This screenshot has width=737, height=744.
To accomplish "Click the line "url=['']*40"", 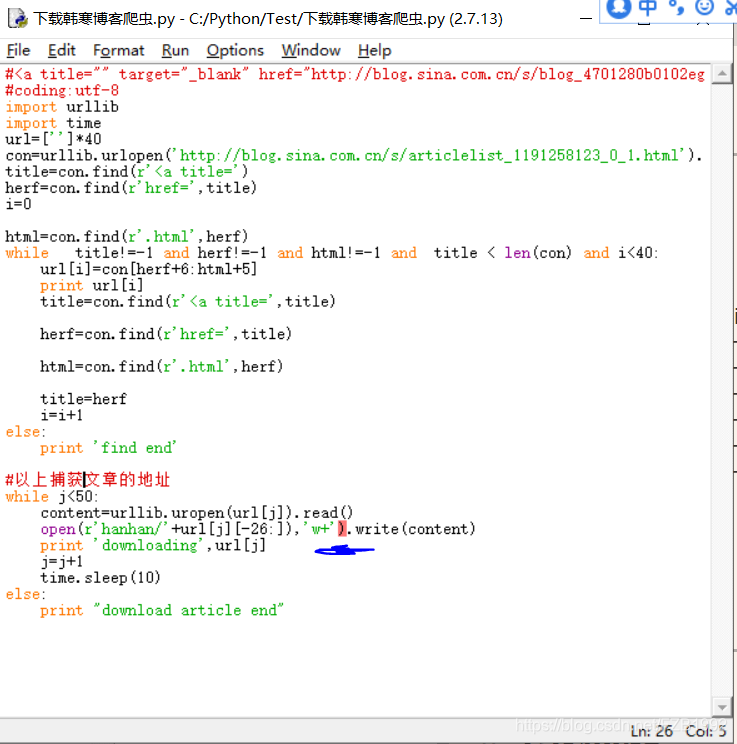I will coord(53,139).
